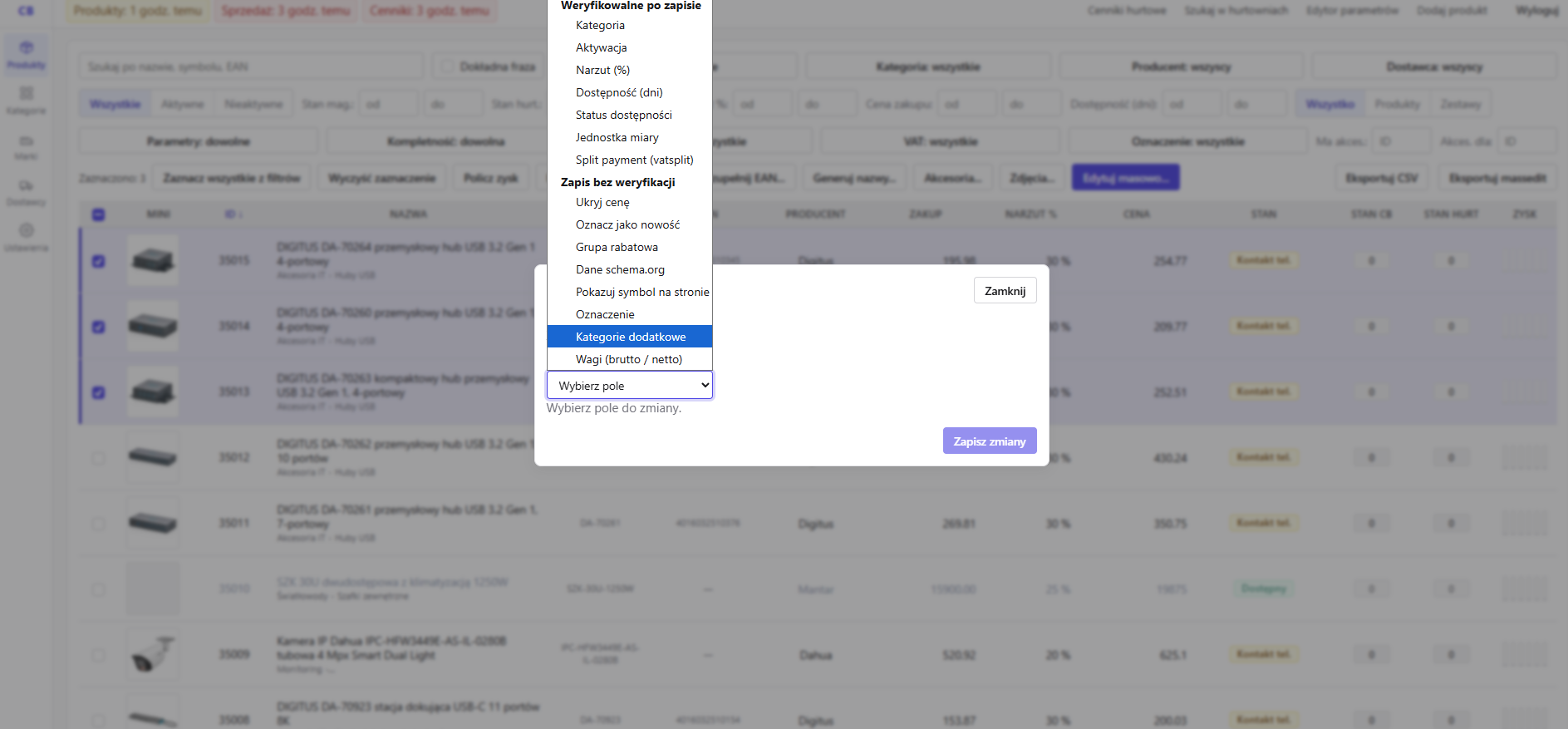The image size is (1568, 729).
Task: Pick Split payment (vatsplit) option
Action: [630, 160]
